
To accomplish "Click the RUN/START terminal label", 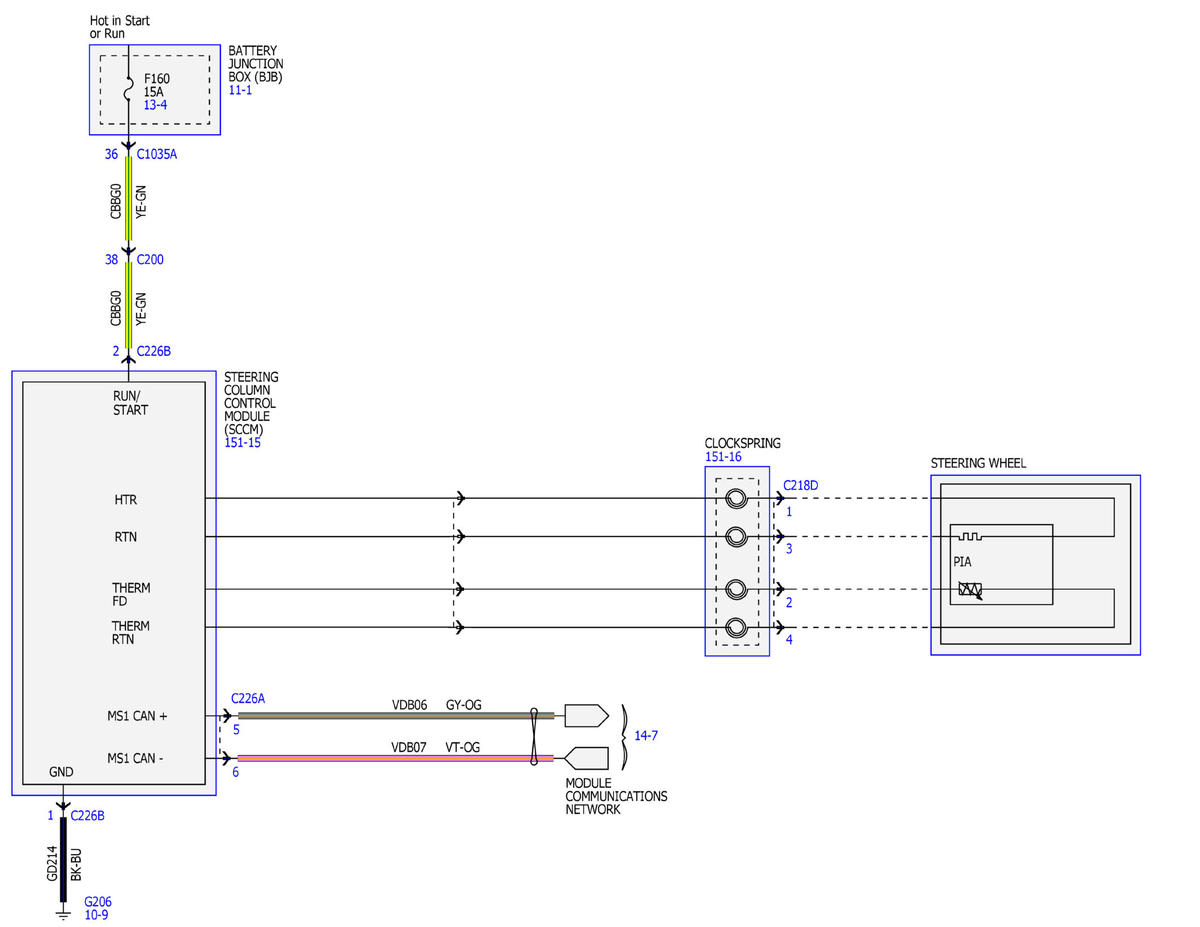I will [x=130, y=403].
